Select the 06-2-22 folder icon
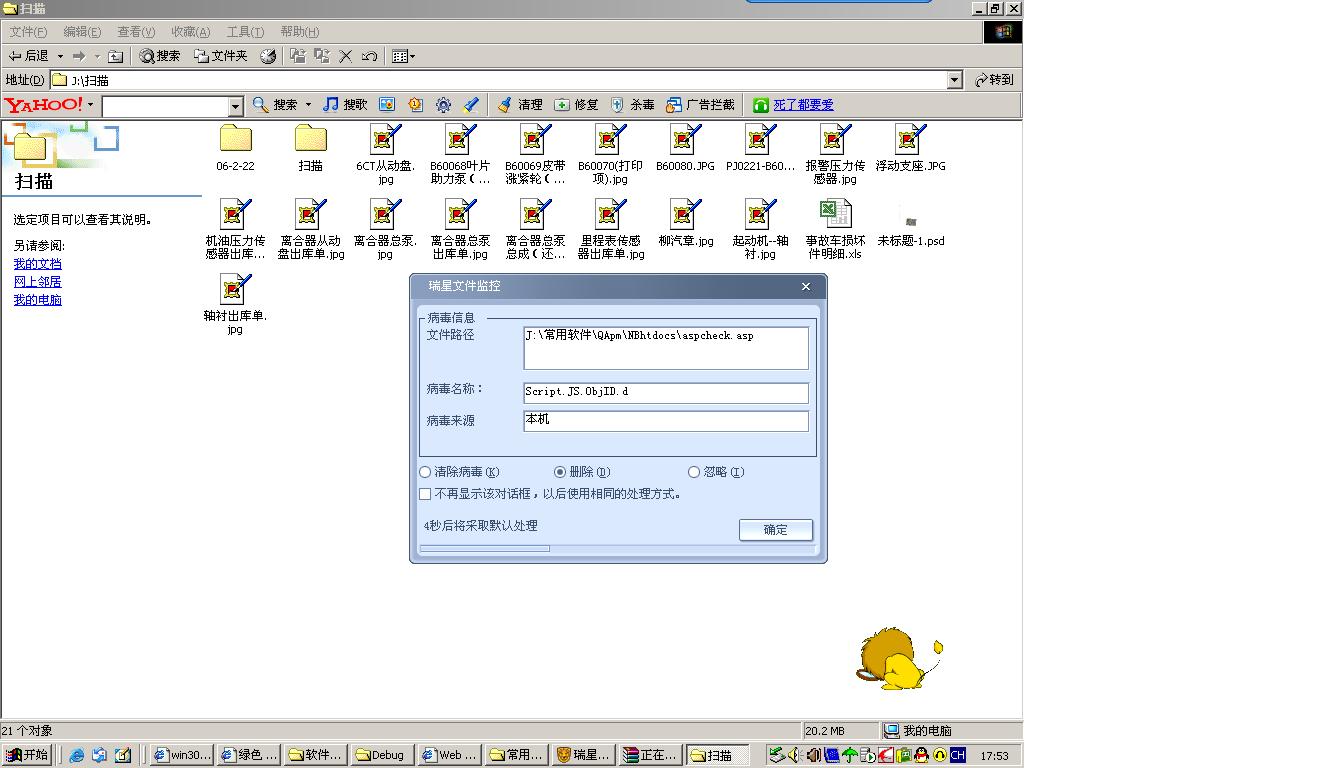The image size is (1334, 768). tap(235, 140)
